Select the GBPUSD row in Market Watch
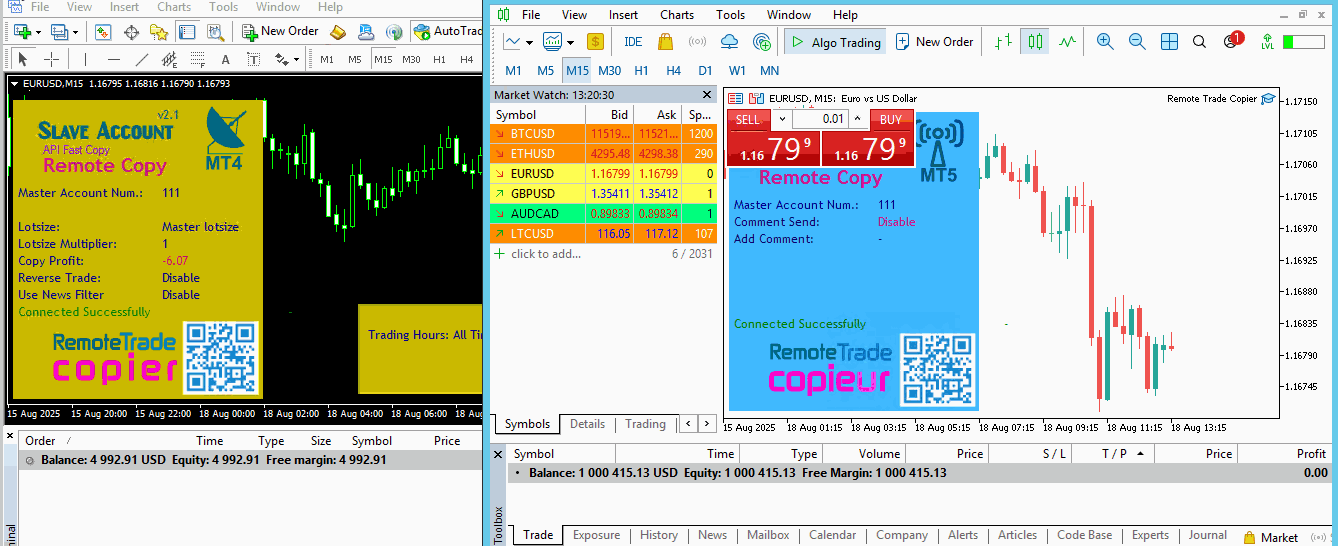Screen dimensions: 1338x546 (604, 194)
